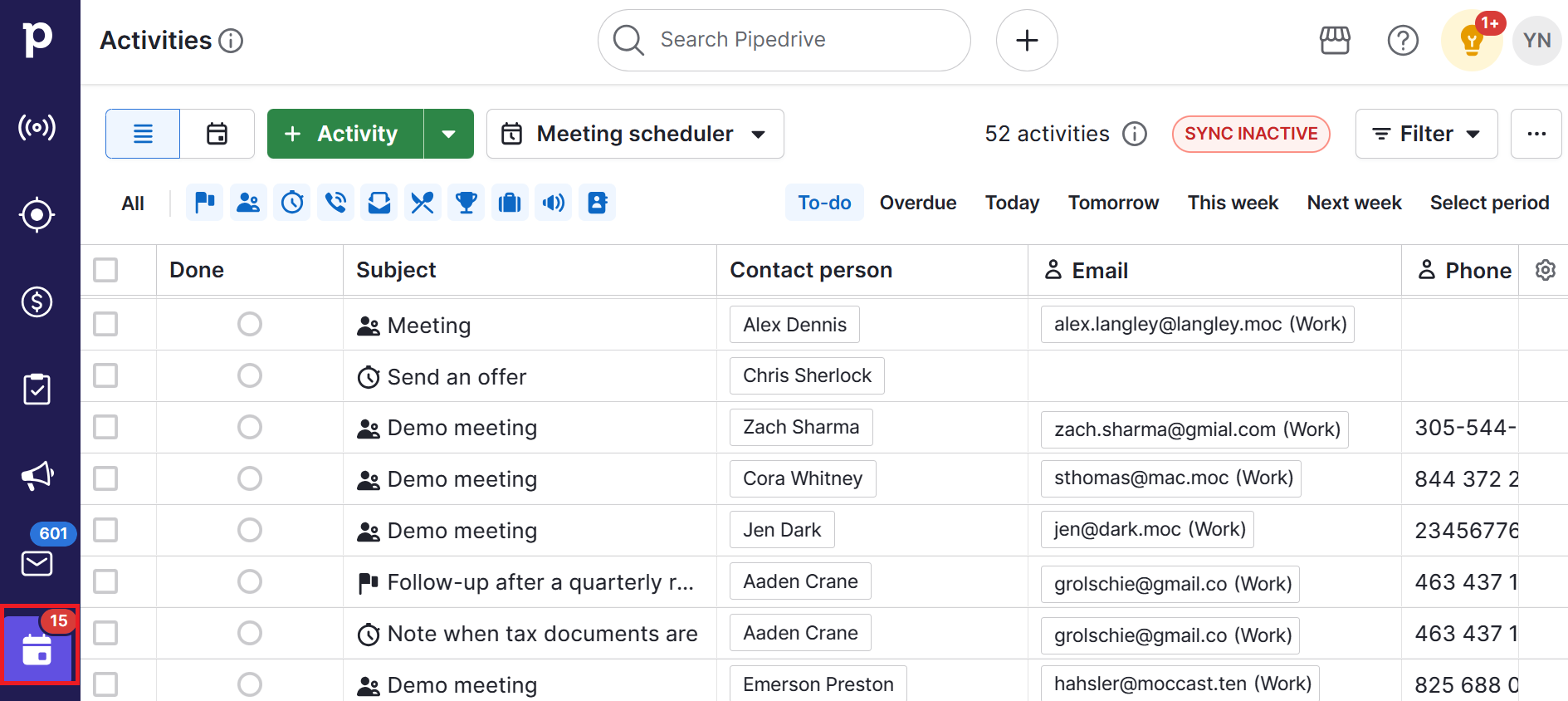Open Activities calendar icon with 15 badge
This screenshot has width=1568, height=701.
38,650
